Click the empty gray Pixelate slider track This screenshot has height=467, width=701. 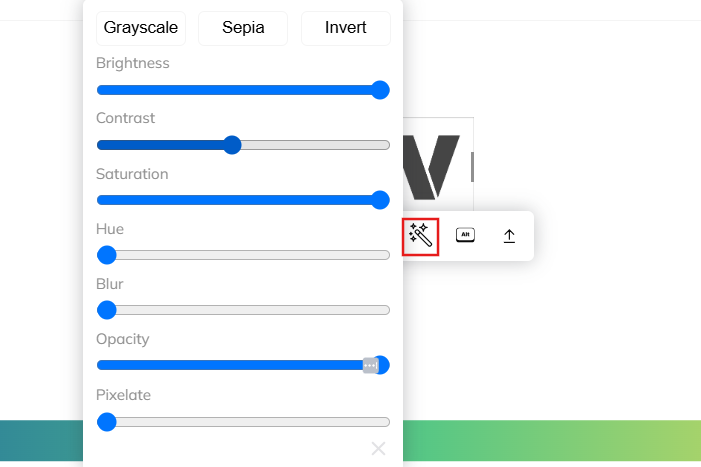(x=253, y=422)
